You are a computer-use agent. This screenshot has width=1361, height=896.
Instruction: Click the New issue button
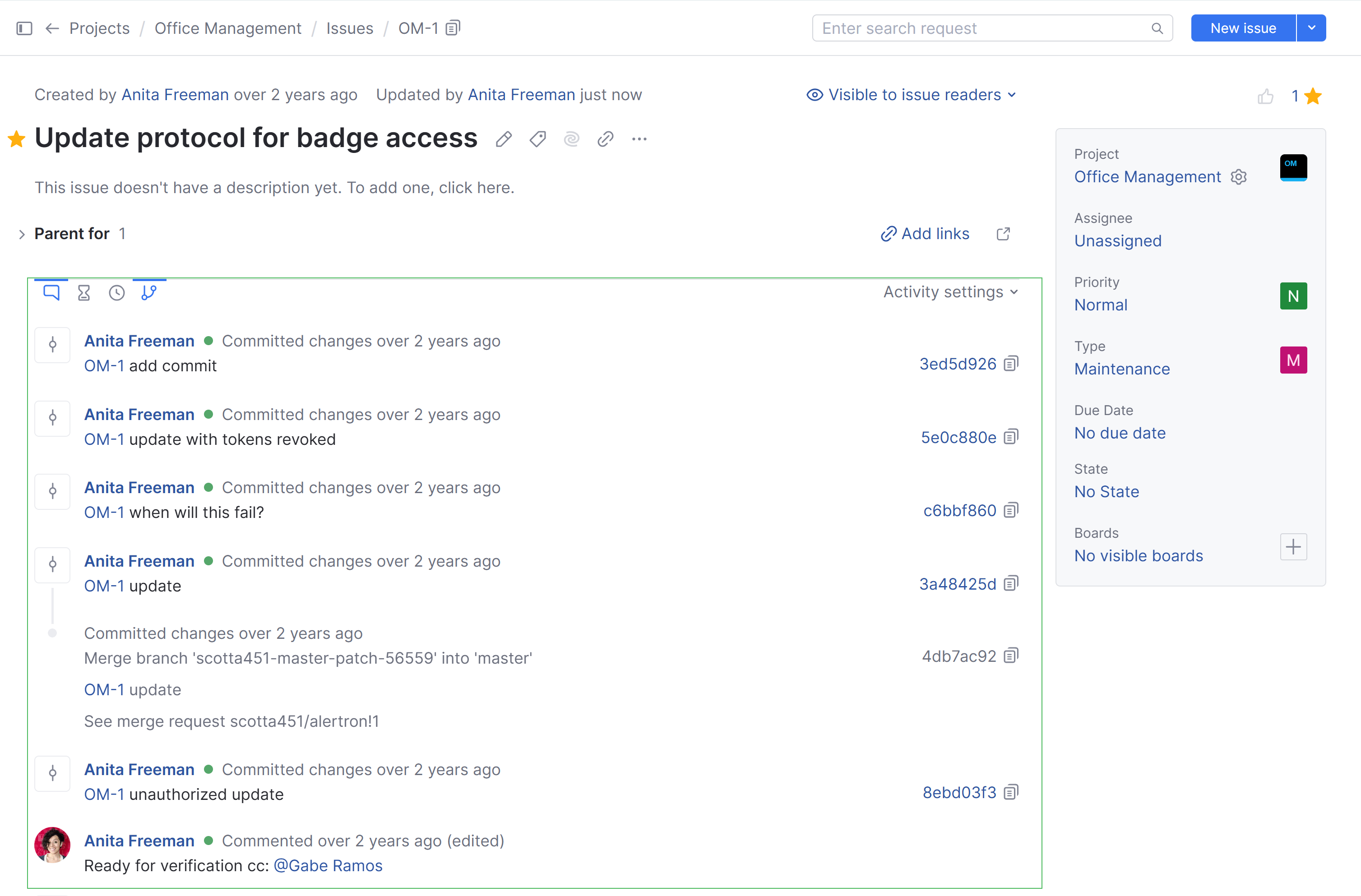pyautogui.click(x=1243, y=28)
